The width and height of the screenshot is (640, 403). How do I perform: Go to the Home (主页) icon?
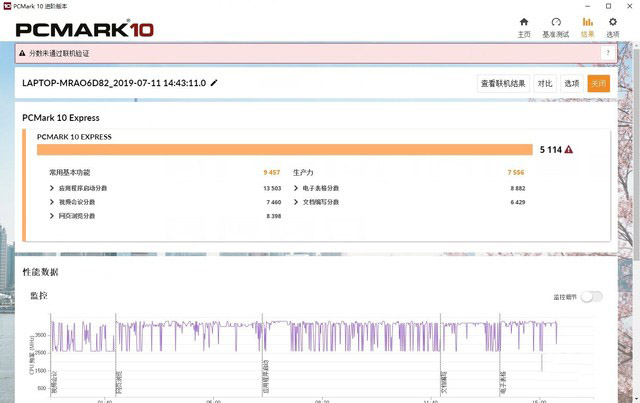pyautogui.click(x=524, y=27)
